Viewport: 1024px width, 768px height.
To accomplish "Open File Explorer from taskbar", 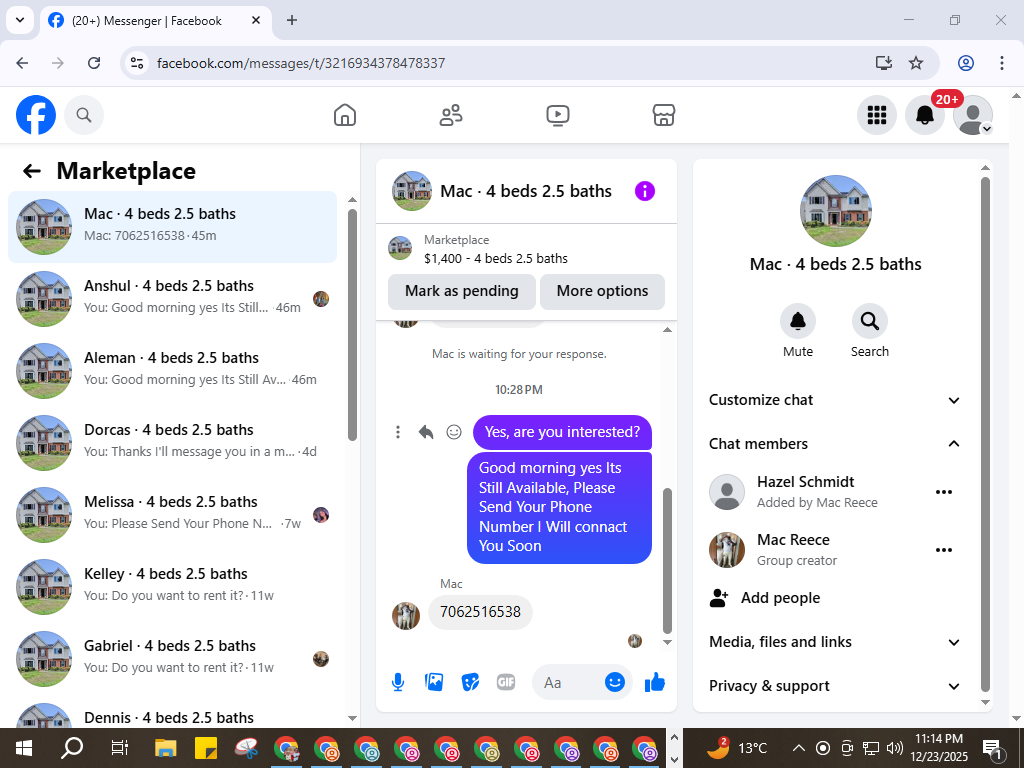I will 166,748.
